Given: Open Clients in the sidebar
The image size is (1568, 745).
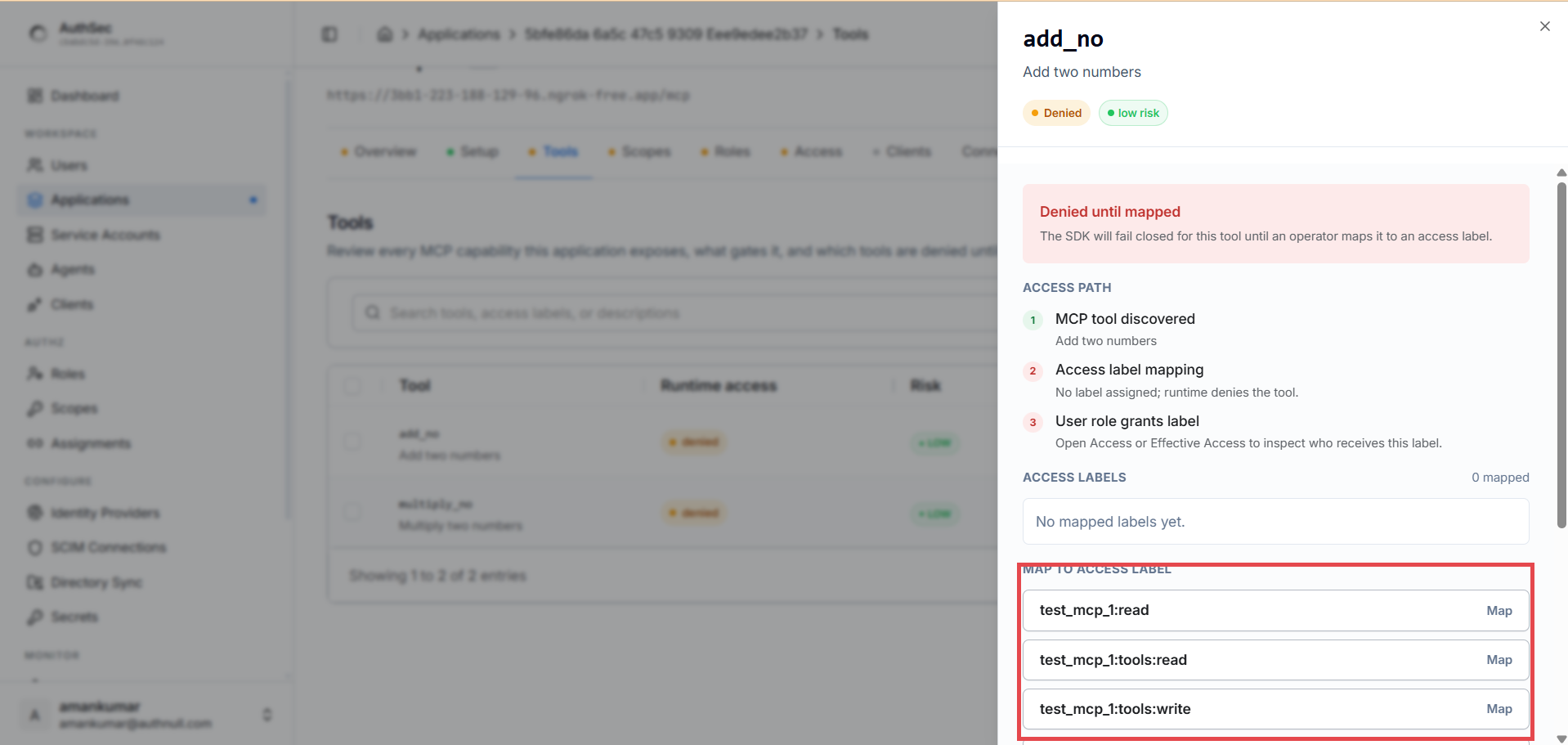Looking at the screenshot, I should [60, 304].
